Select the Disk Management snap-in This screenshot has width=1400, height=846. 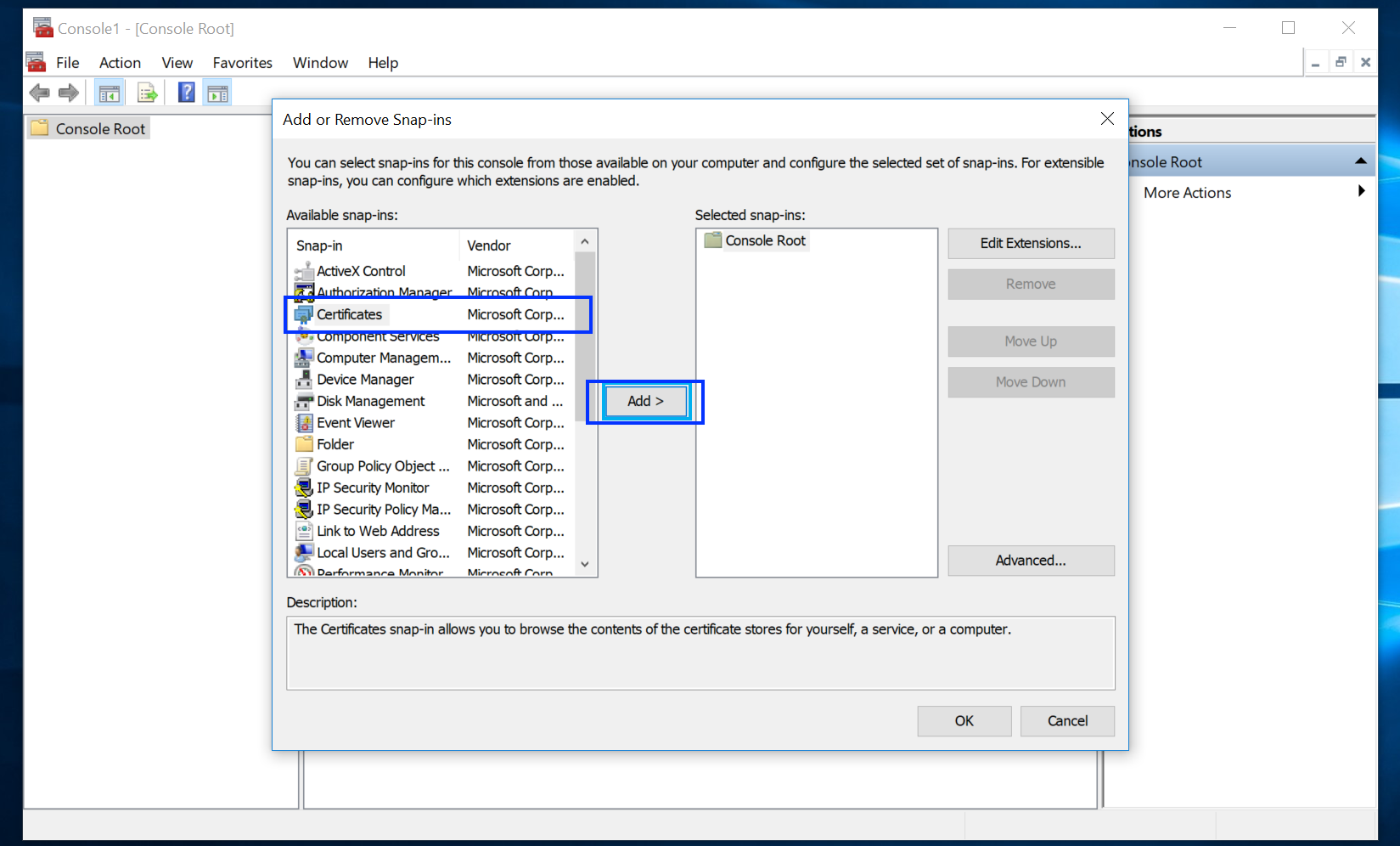tap(369, 400)
